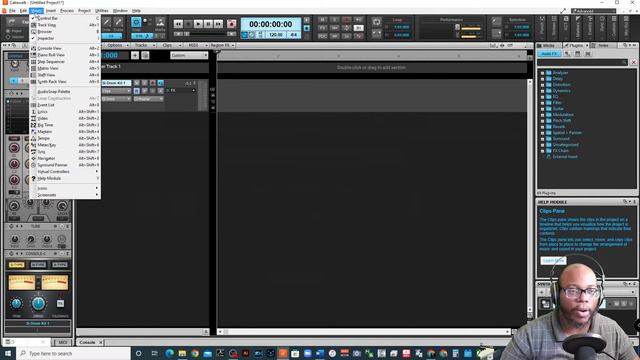Select Meter/Key in the Views menu
The width and height of the screenshot is (640, 360).
(65, 145)
